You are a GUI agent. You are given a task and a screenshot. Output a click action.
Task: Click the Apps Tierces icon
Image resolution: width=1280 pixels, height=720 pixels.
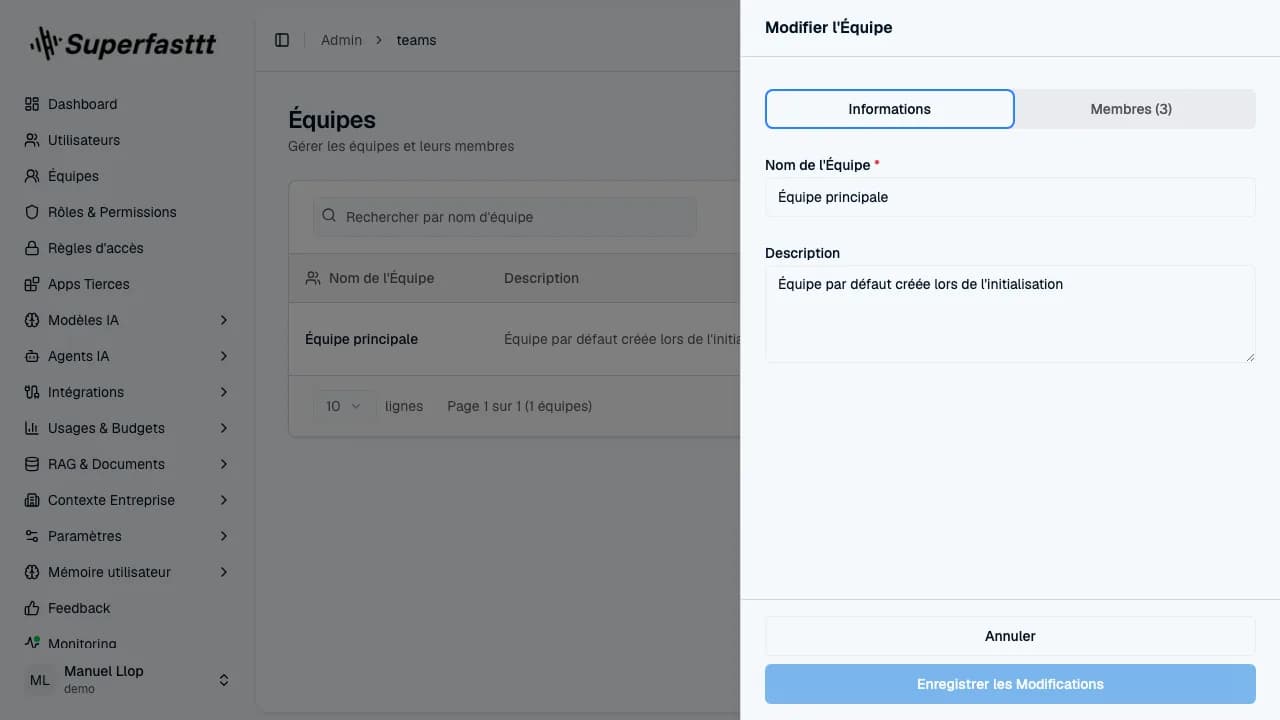(x=32, y=284)
